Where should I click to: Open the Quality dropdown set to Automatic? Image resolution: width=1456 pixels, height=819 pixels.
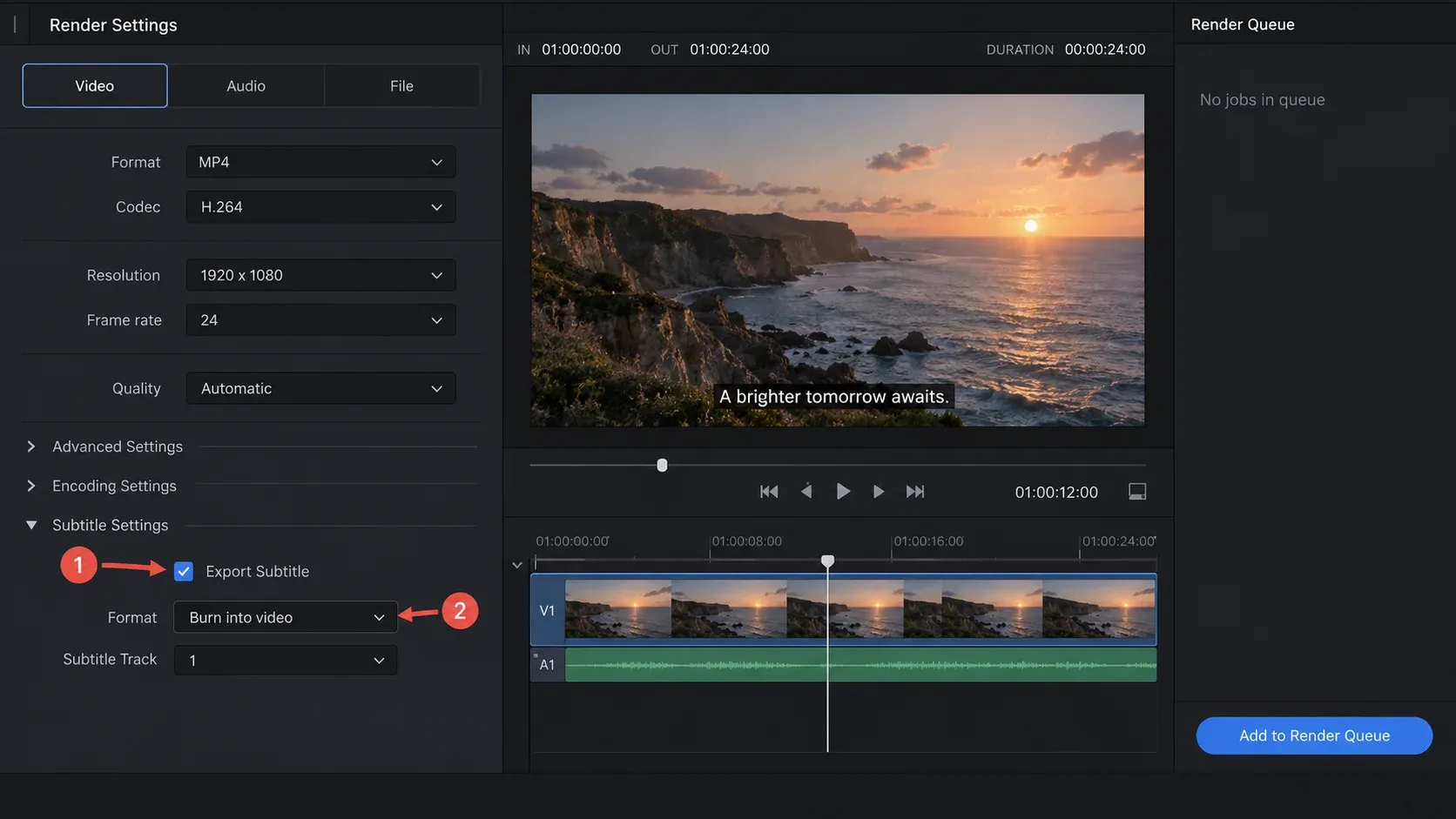pos(320,388)
